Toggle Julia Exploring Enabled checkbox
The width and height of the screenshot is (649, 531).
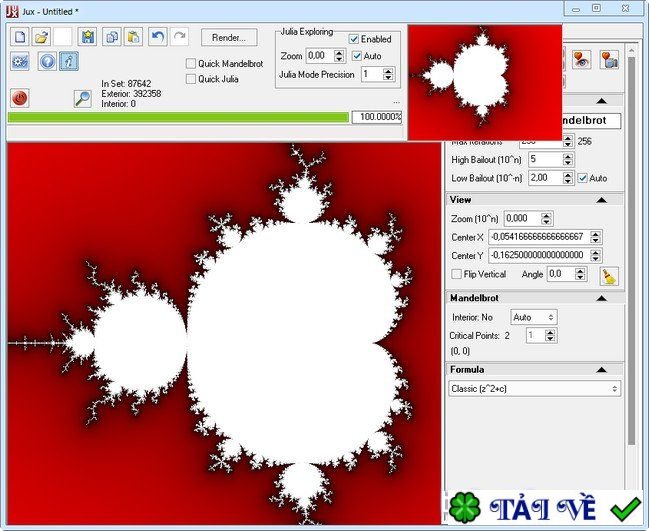353,39
